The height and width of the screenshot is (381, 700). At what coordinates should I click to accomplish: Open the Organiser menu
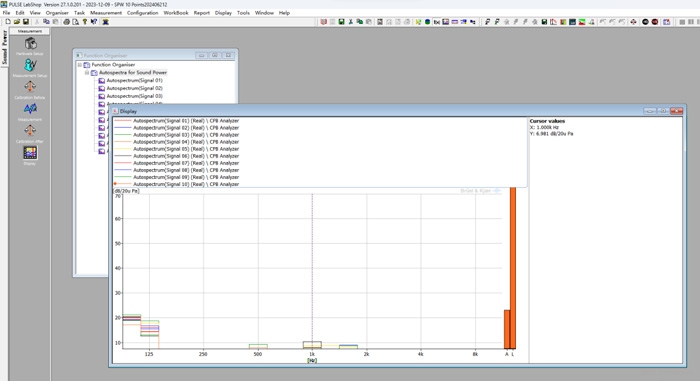57,13
